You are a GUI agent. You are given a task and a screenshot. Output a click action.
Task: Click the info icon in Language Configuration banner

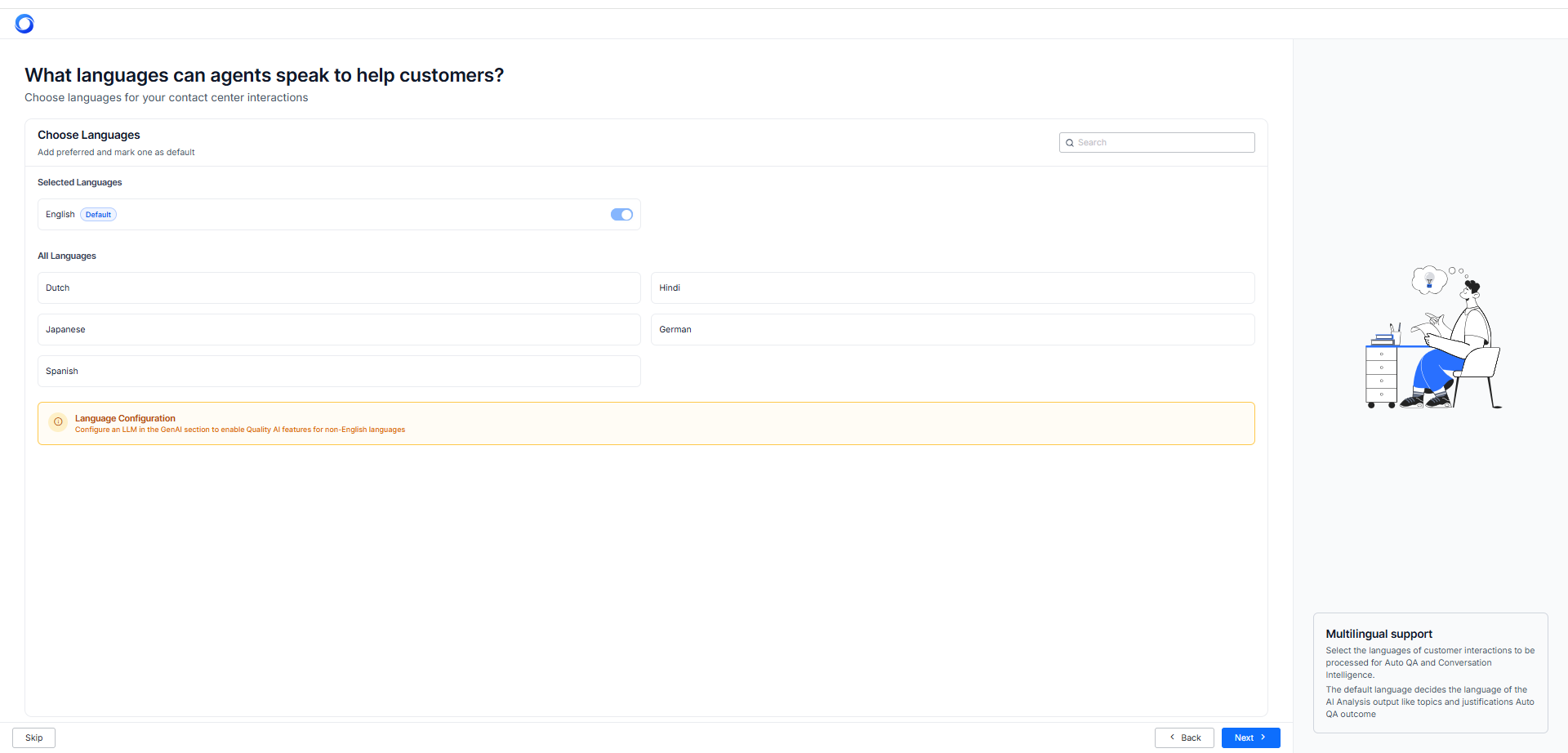point(58,422)
